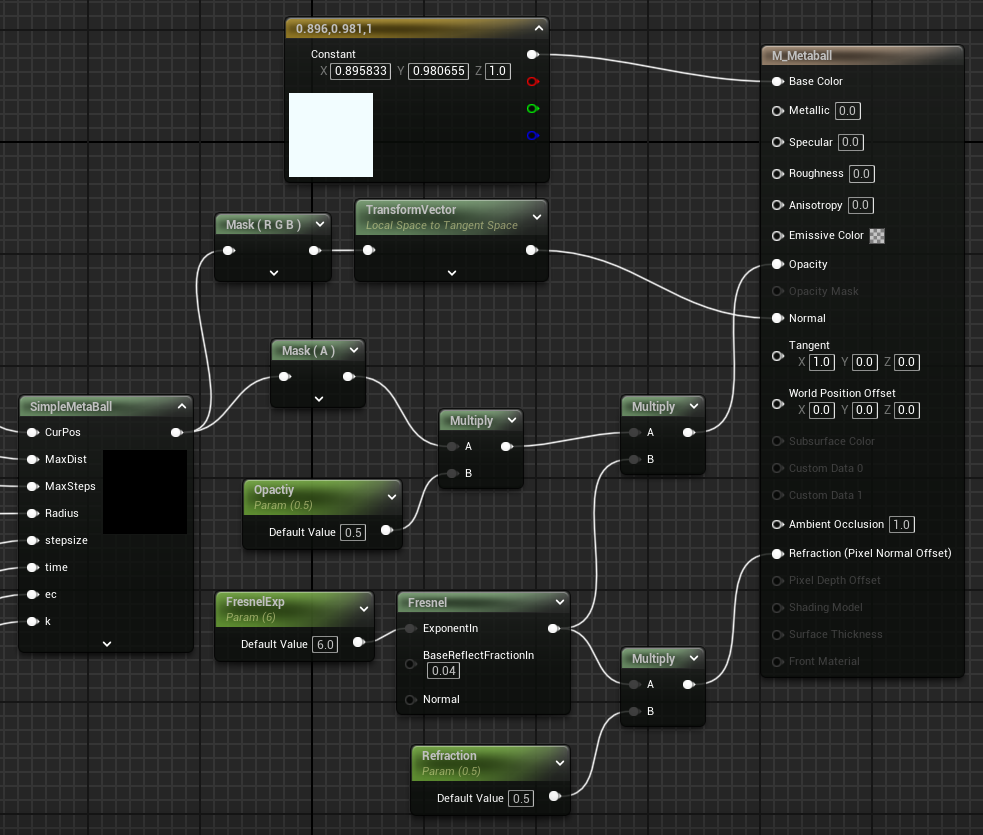This screenshot has width=983, height=835.
Task: Click the Opacity input pin on M_Metaball
Action: click(777, 264)
